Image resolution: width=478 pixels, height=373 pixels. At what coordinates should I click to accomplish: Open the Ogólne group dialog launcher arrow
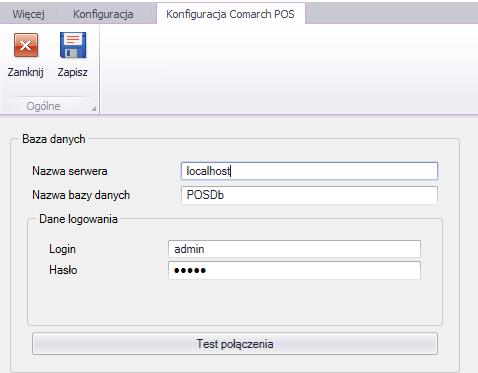pos(94,108)
